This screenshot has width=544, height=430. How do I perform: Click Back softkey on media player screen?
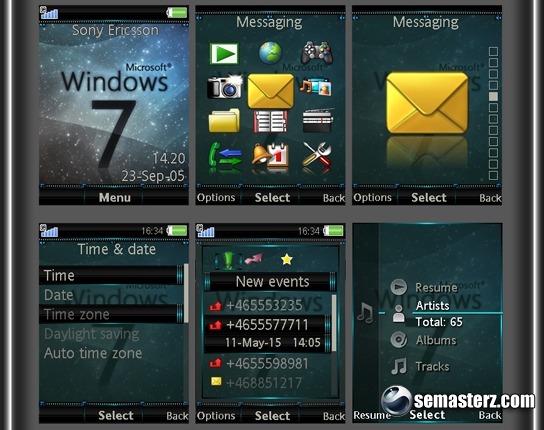490,415
